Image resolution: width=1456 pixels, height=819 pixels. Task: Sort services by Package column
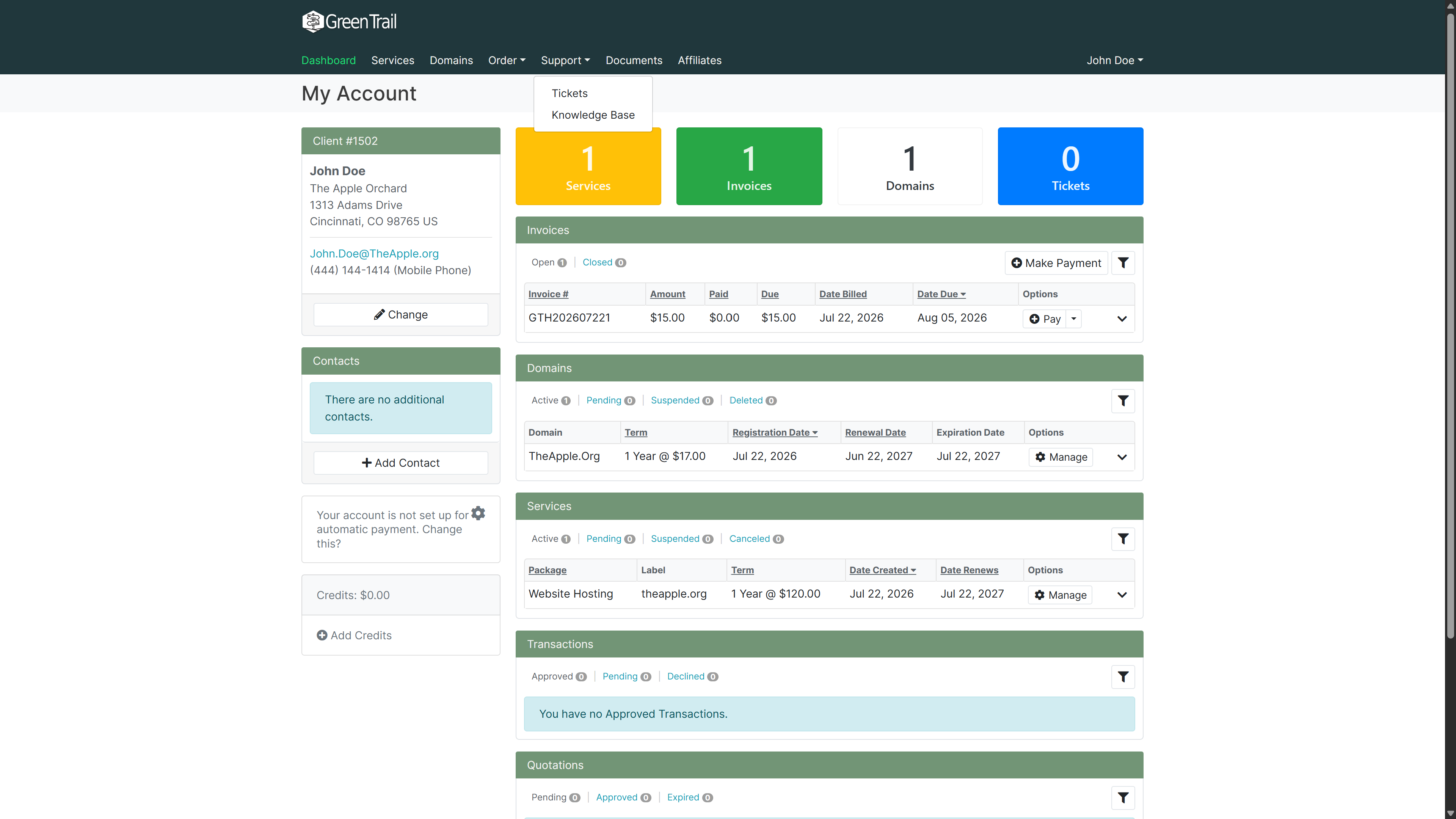[547, 570]
